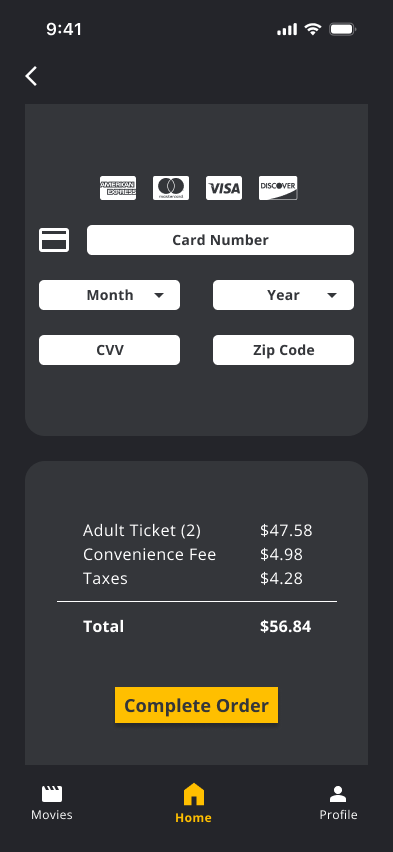393x852 pixels.
Task: Click the Month dropdown arrow
Action: click(x=159, y=295)
